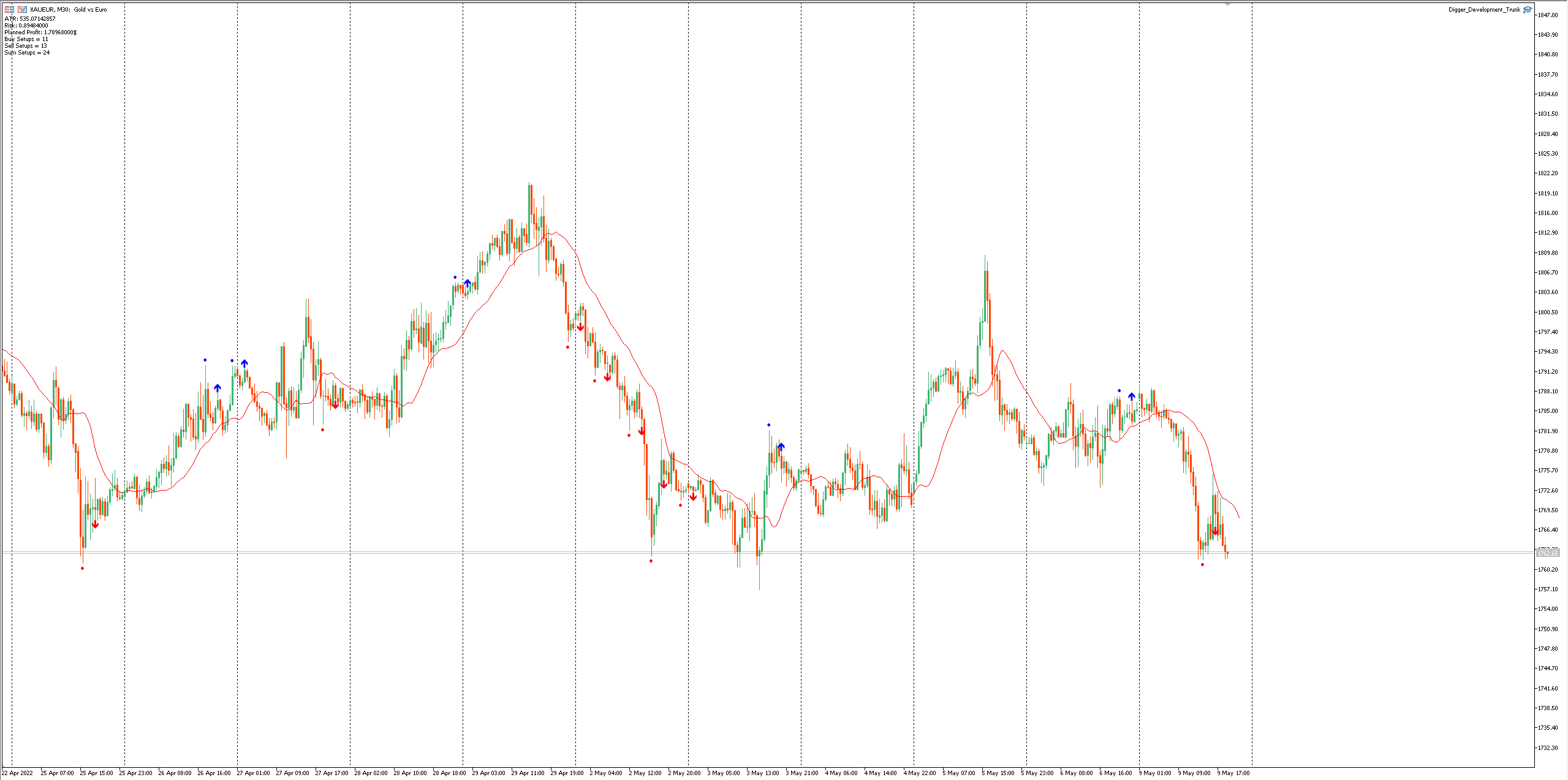This screenshot has width=1568, height=780.
Task: Click the 5 May 15:00 time label
Action: (998, 773)
